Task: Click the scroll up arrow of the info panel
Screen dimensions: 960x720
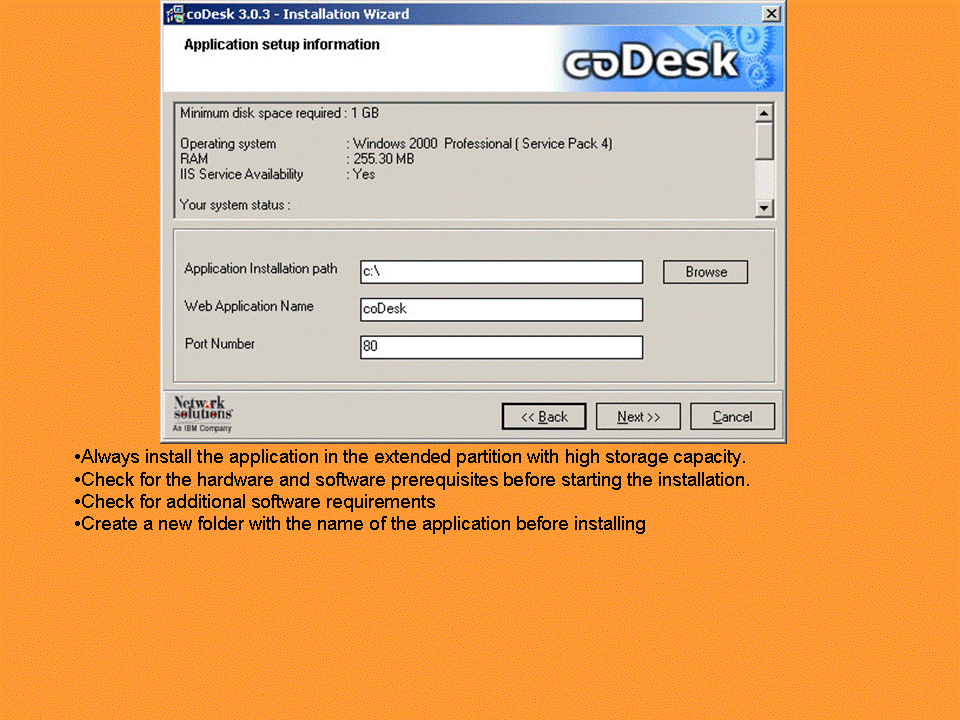Action: click(765, 112)
